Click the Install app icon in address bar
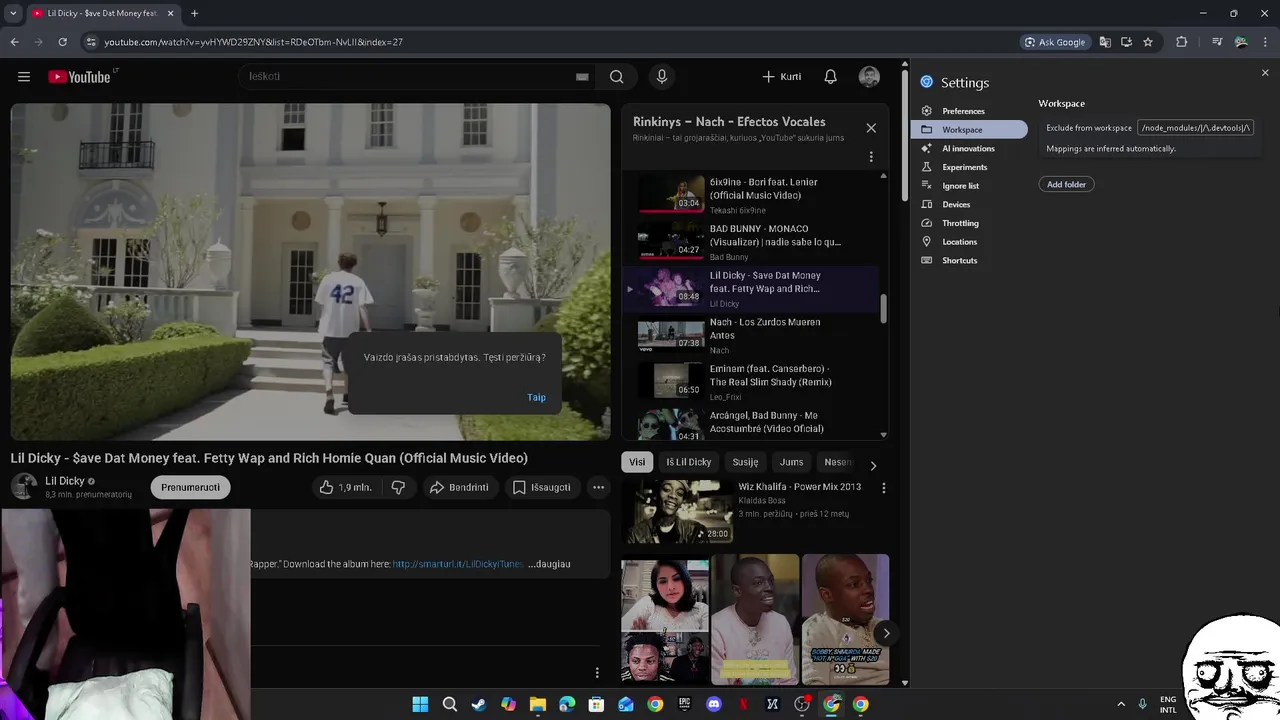Viewport: 1280px width, 720px height. (x=1126, y=42)
